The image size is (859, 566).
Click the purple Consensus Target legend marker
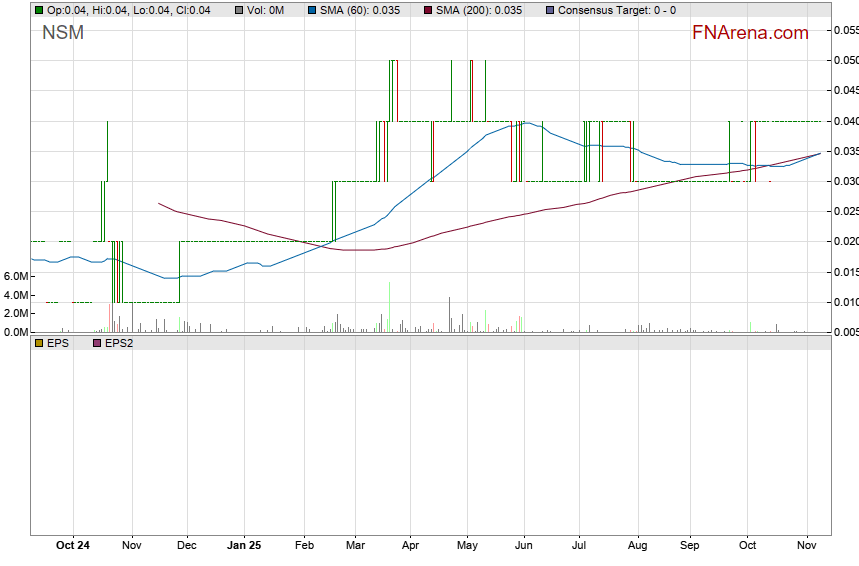pos(549,10)
